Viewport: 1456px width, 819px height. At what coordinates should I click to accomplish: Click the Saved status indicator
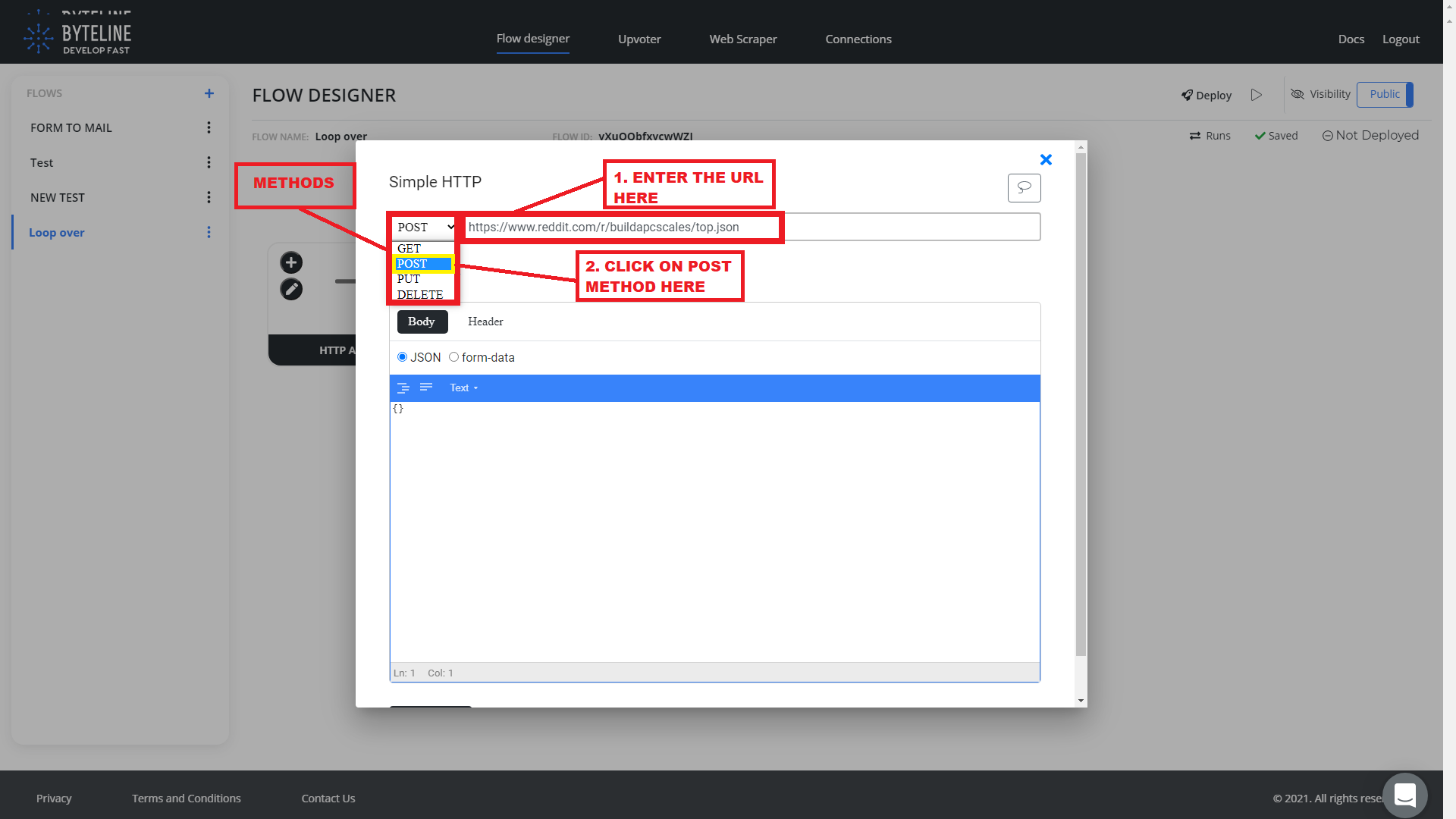pyautogui.click(x=1276, y=136)
